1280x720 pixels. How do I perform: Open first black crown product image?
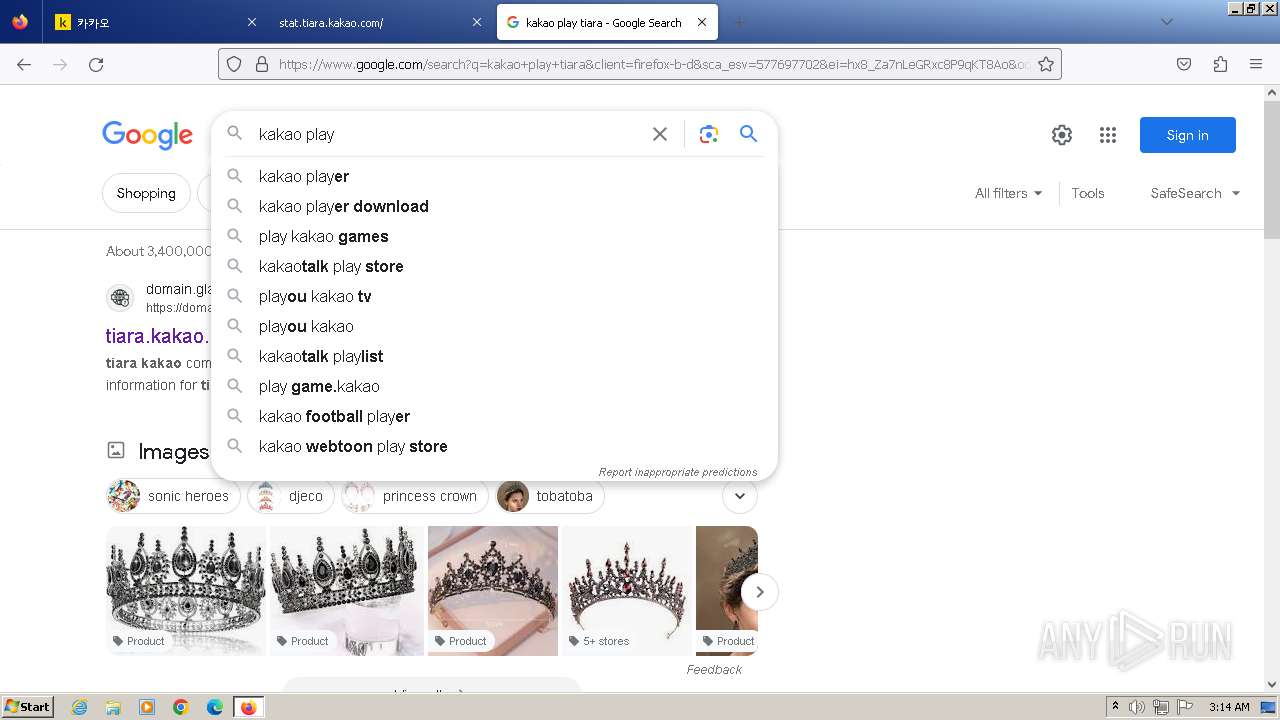(186, 590)
